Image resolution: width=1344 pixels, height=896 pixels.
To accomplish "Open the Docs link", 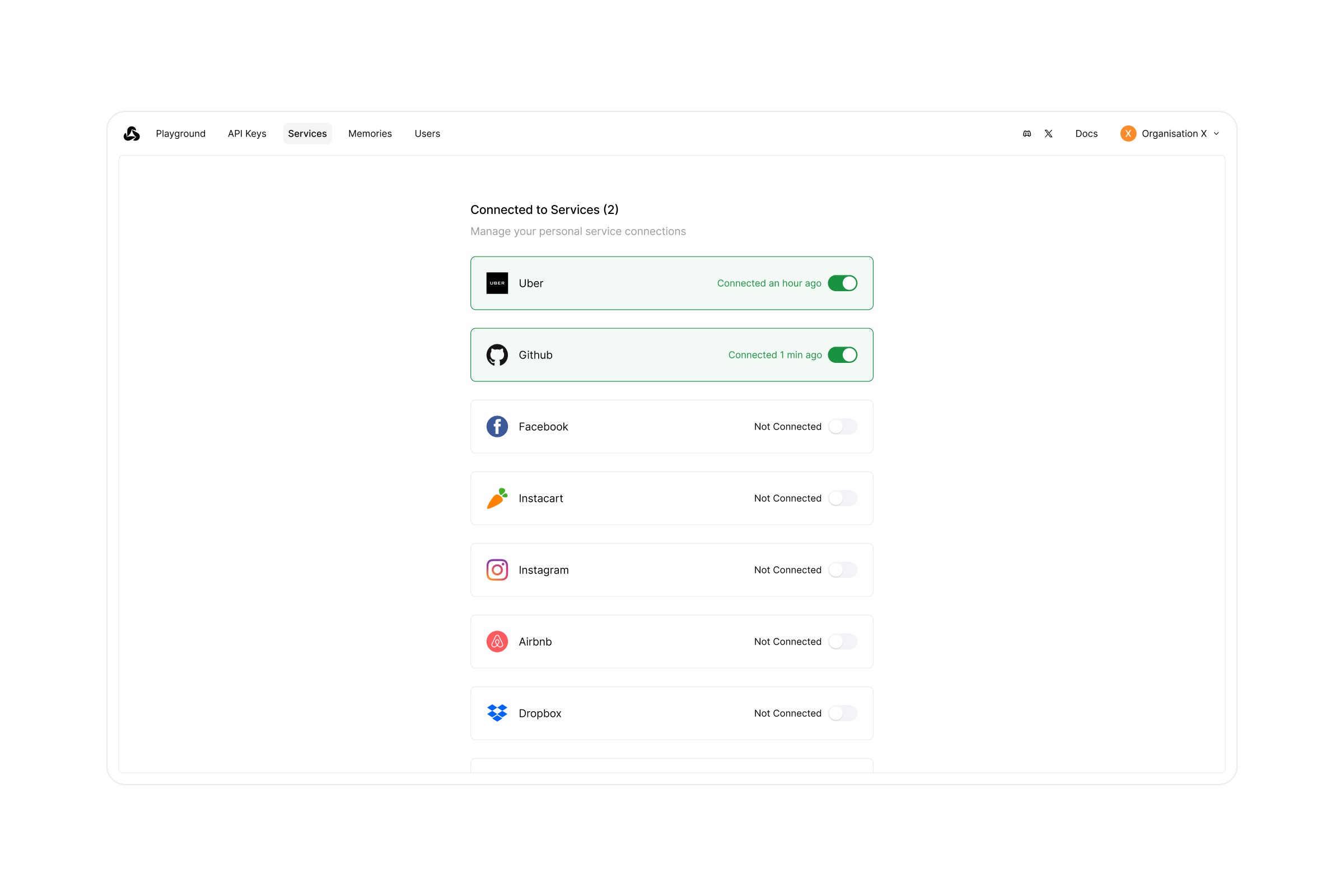I will (1086, 134).
